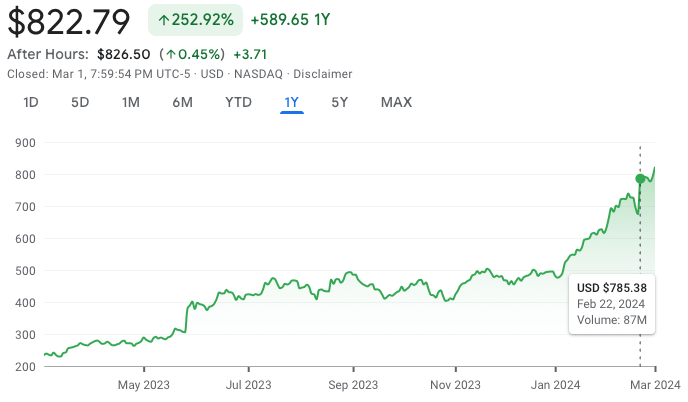Click the Jan 2024 axis label

click(x=555, y=384)
